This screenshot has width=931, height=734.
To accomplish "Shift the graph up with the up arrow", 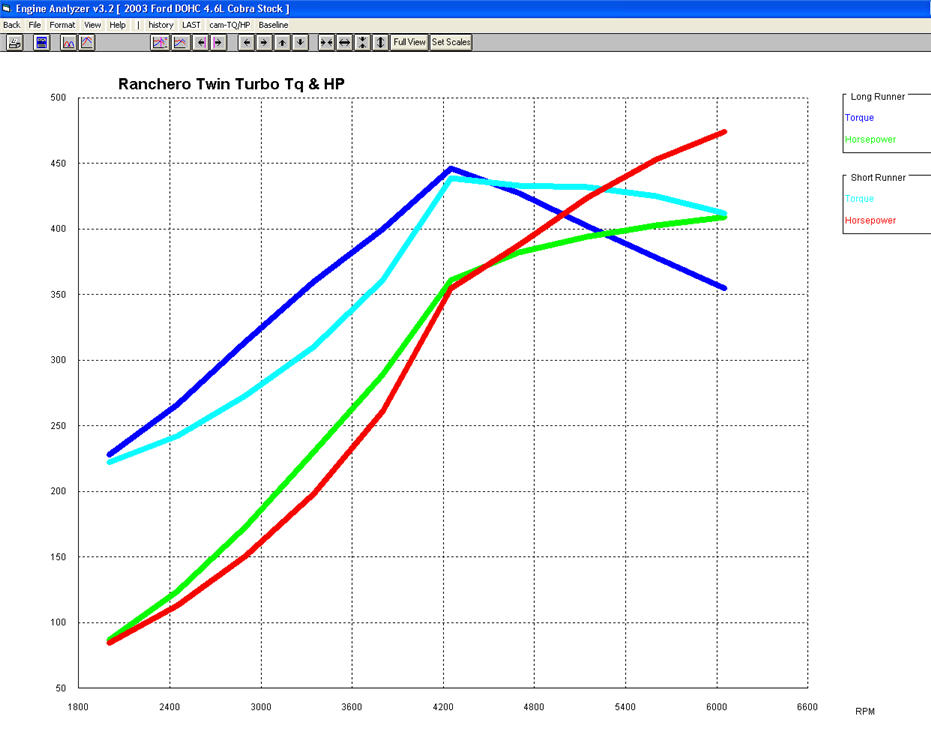I will [283, 43].
